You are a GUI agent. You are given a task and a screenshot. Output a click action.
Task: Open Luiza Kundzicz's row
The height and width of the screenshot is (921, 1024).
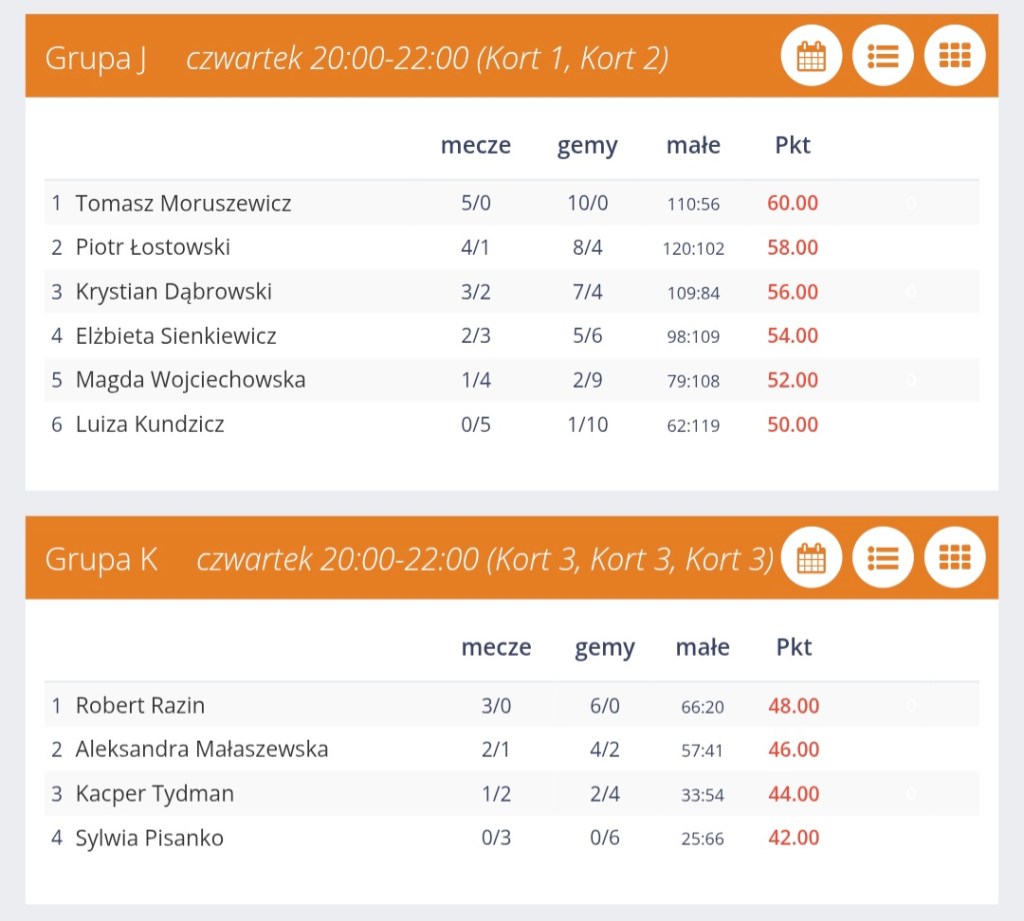[x=150, y=424]
